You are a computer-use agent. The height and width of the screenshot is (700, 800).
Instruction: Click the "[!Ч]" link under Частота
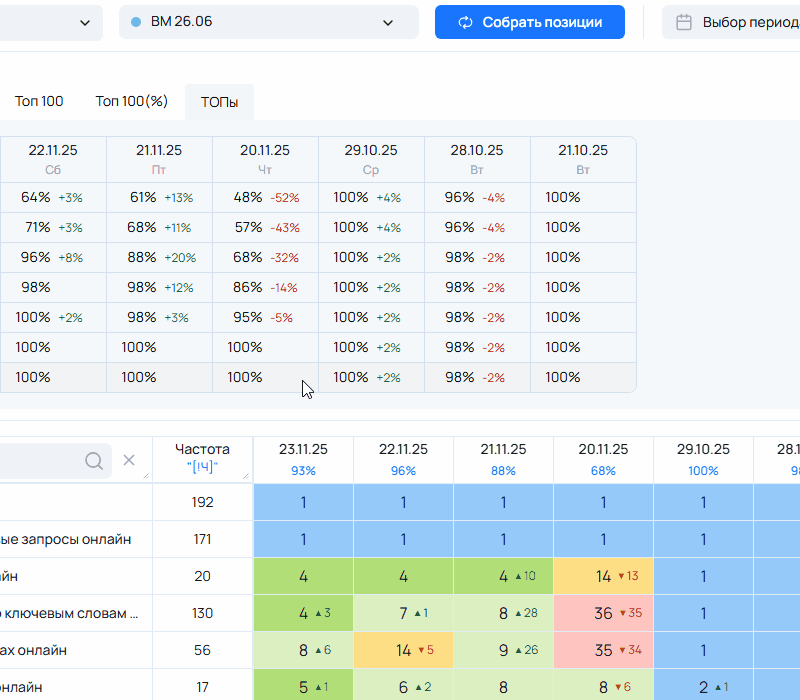[202, 468]
